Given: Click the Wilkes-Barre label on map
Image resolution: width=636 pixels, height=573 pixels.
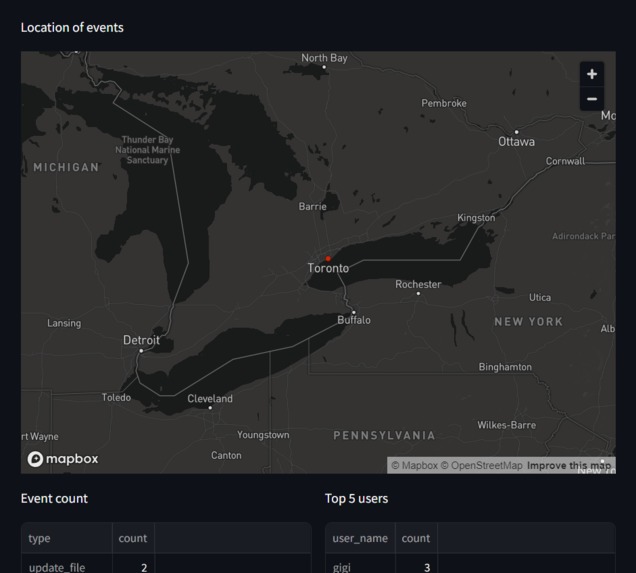Looking at the screenshot, I should [507, 425].
